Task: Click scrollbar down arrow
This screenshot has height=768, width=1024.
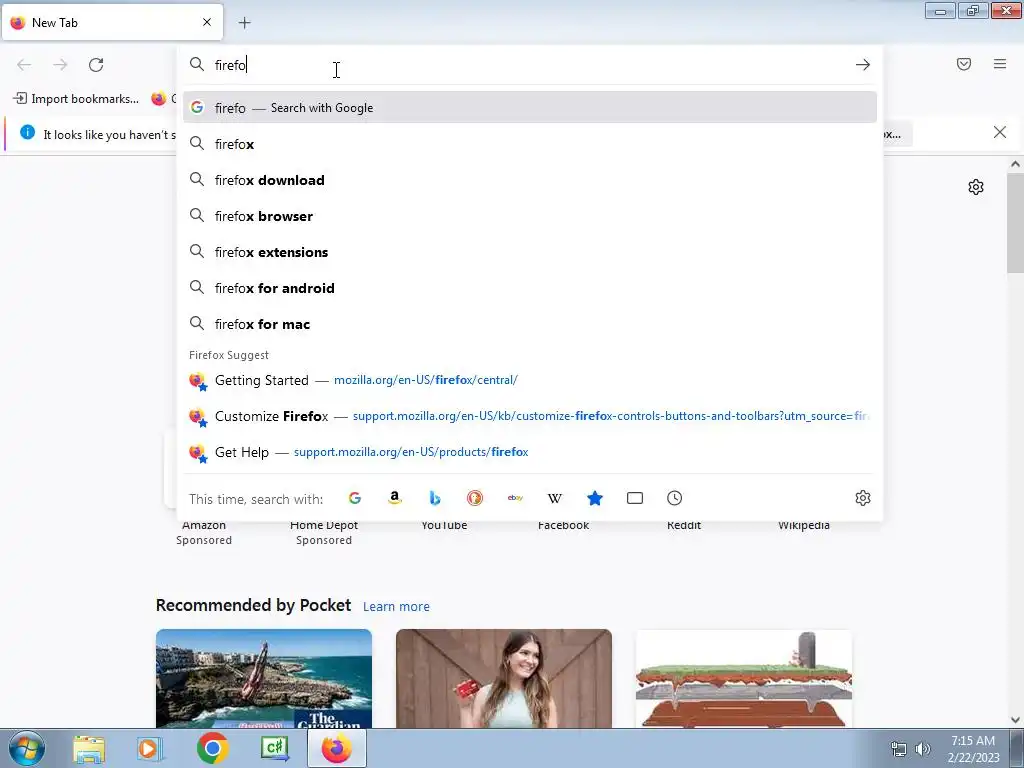Action: point(1015,720)
